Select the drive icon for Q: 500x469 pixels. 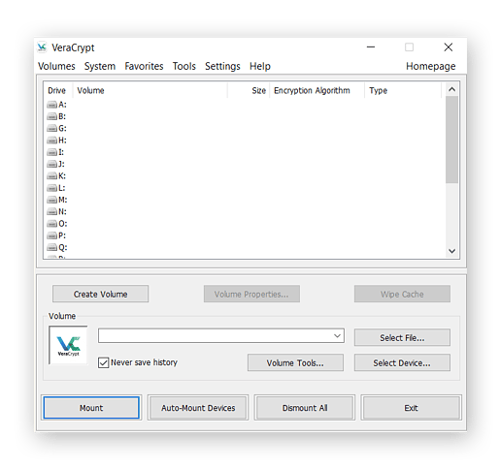pyautogui.click(x=52, y=248)
